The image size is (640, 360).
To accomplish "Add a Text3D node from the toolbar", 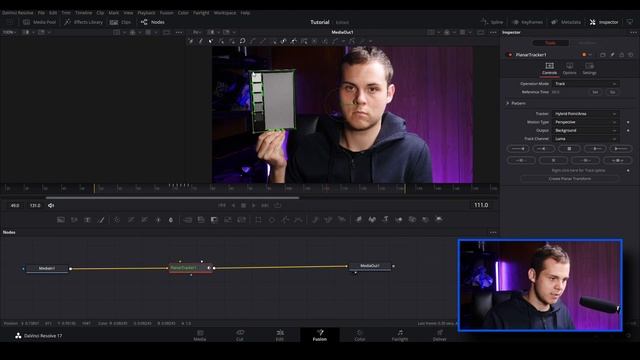I will coord(385,220).
